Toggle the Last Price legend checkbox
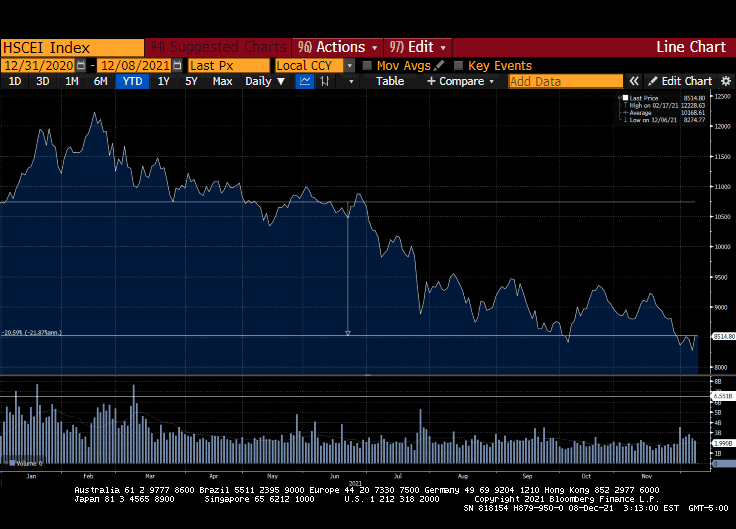 tap(625, 98)
